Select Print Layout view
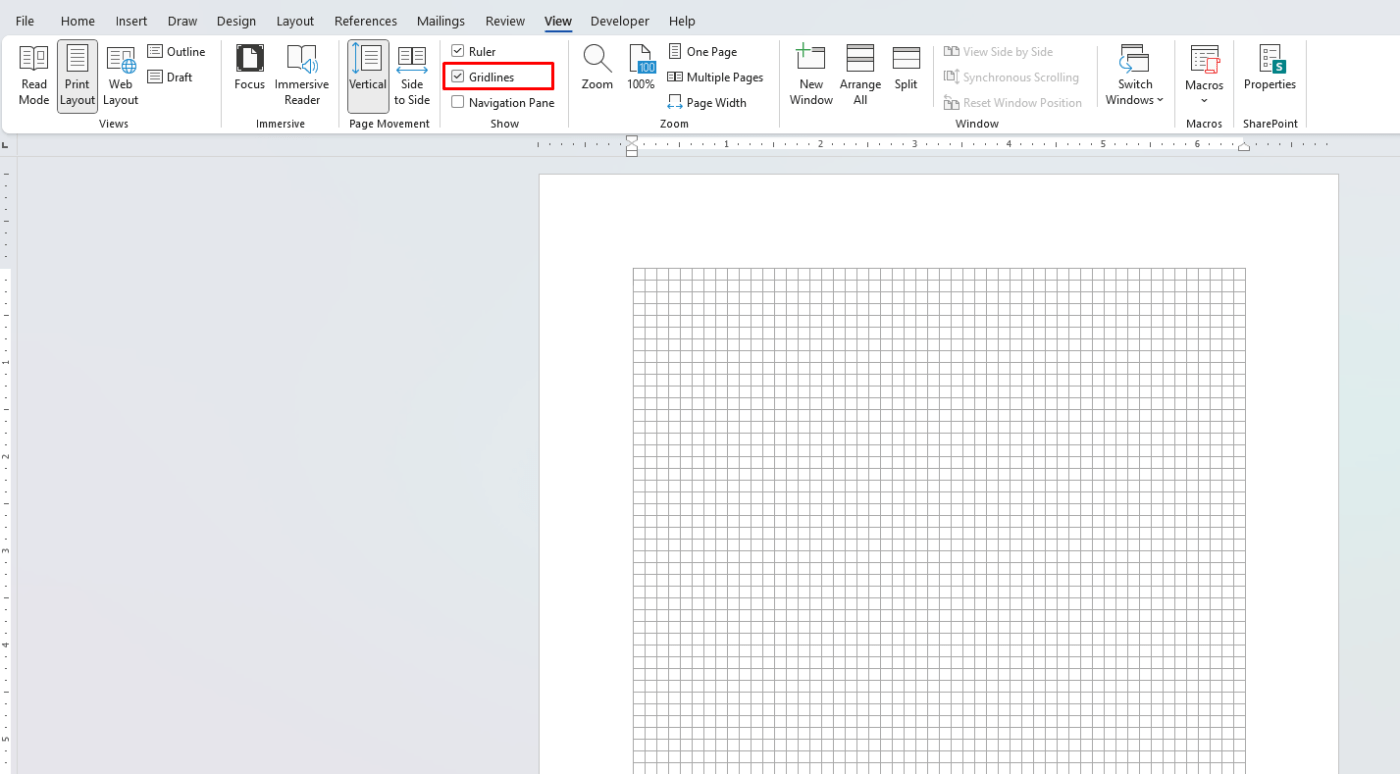The image size is (1400, 774). click(77, 76)
